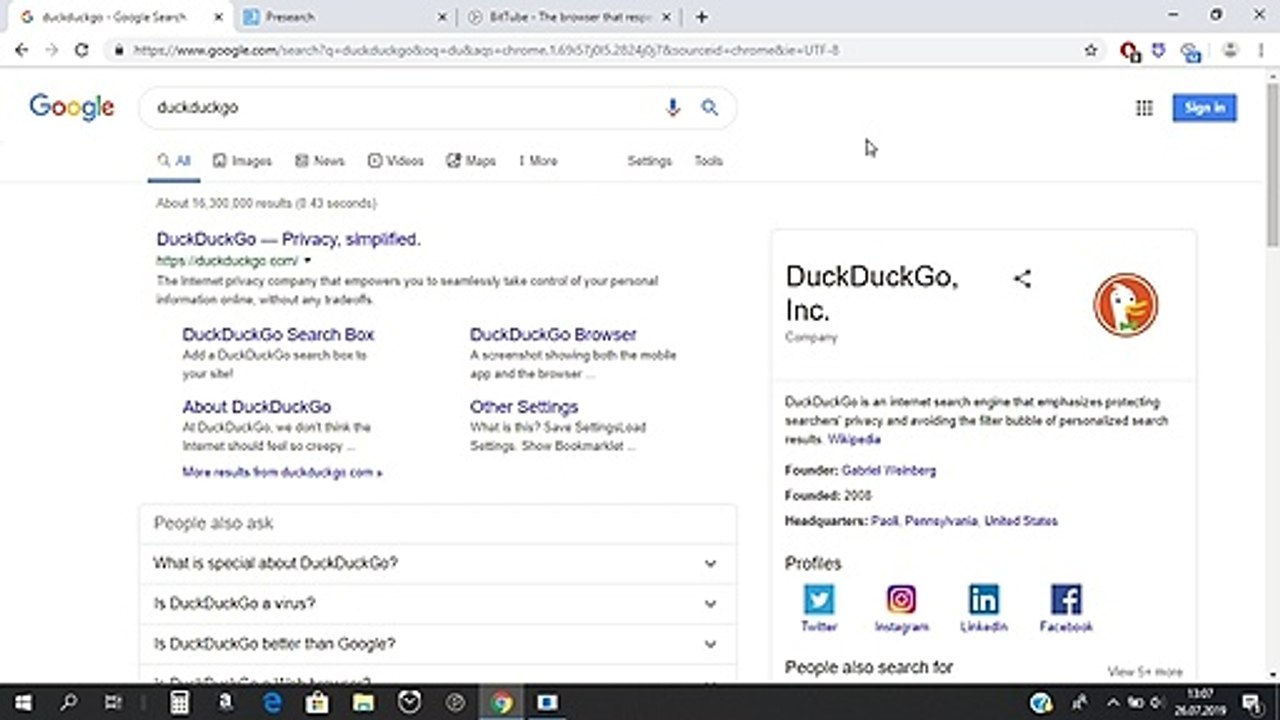This screenshot has width=1280, height=720.
Task: Select the All results tab
Action: (174, 161)
